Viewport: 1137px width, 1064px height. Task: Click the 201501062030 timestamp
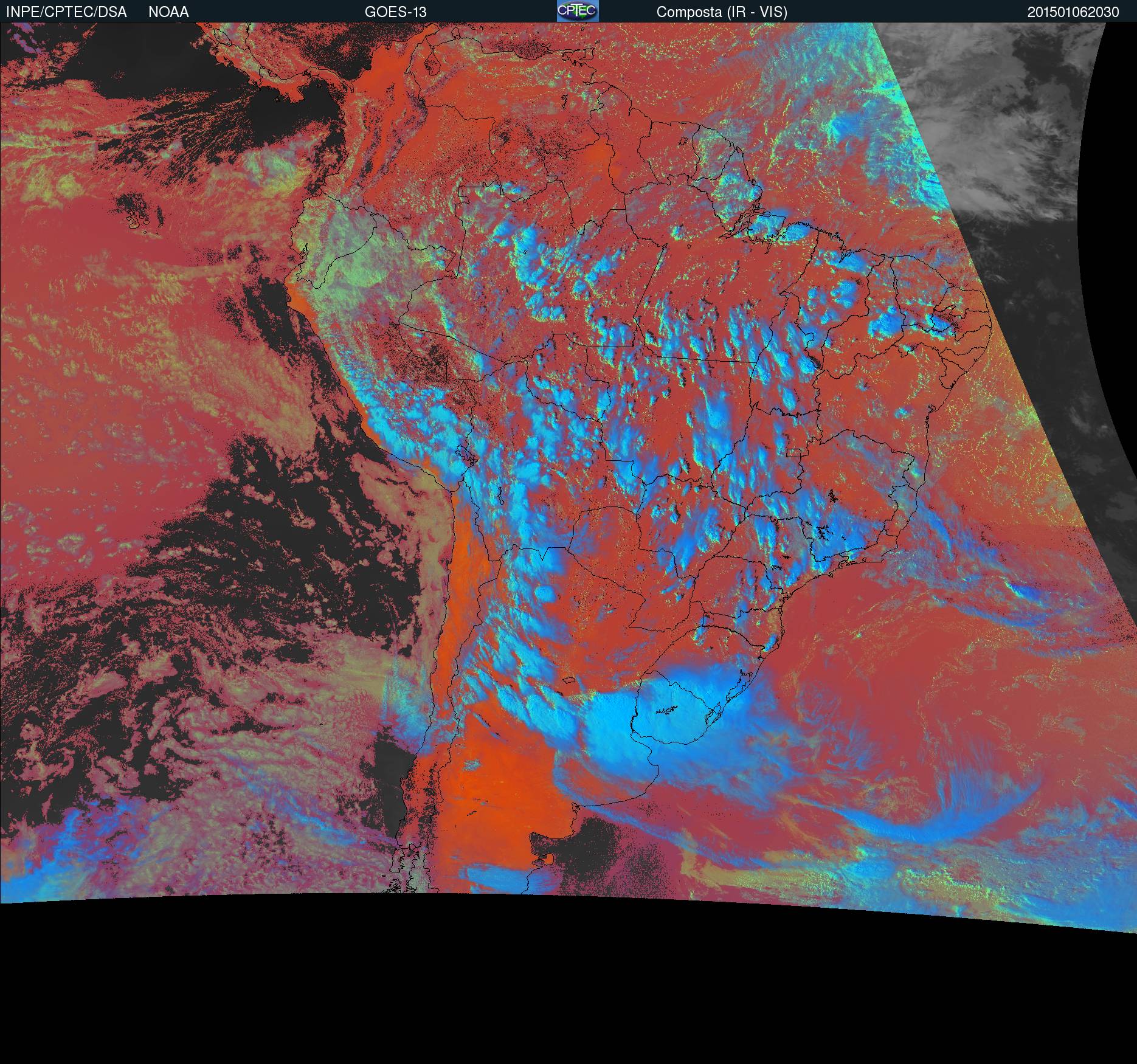click(1073, 12)
